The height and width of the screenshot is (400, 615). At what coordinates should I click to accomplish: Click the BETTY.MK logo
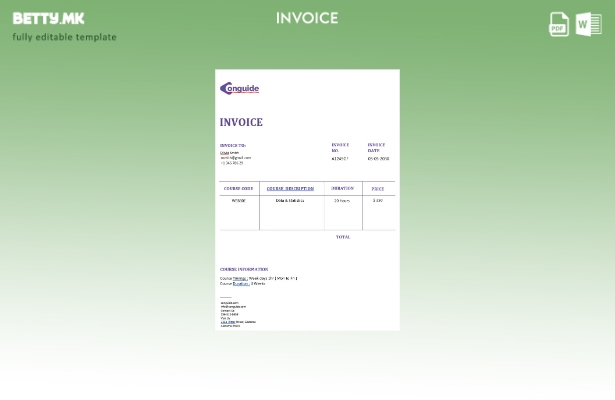49,18
